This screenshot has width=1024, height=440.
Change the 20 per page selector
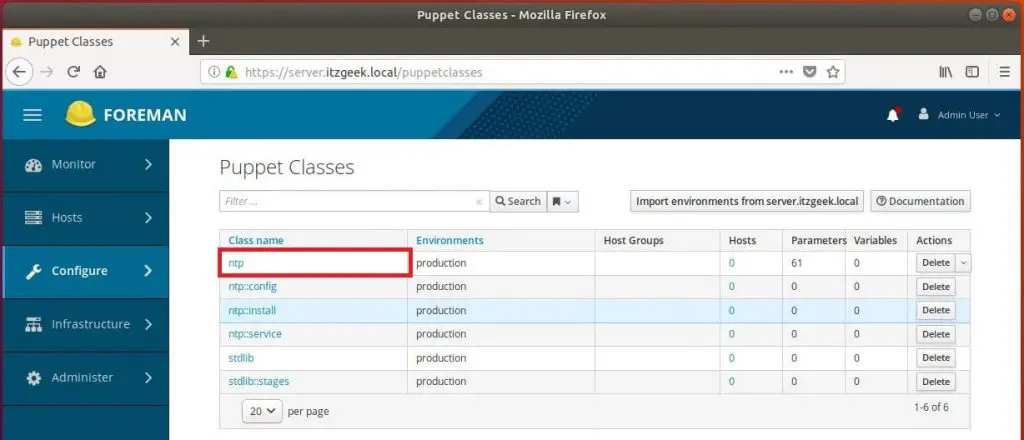coord(263,411)
